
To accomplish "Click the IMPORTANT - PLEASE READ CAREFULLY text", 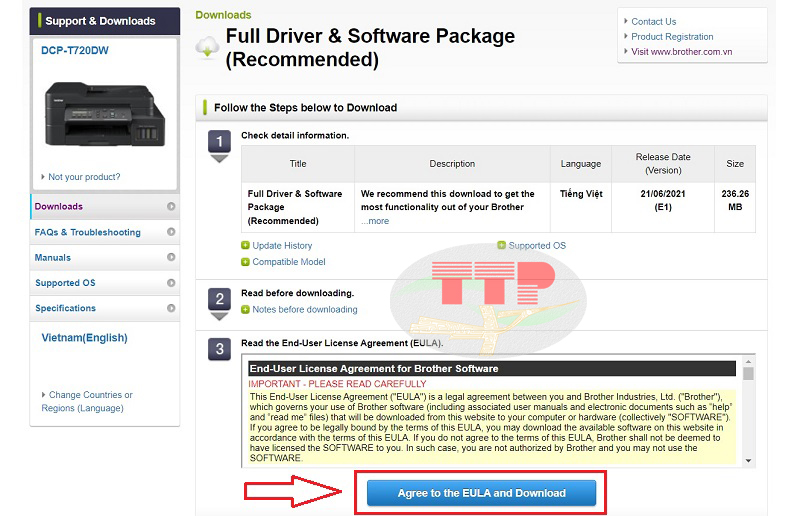I will tap(337, 384).
